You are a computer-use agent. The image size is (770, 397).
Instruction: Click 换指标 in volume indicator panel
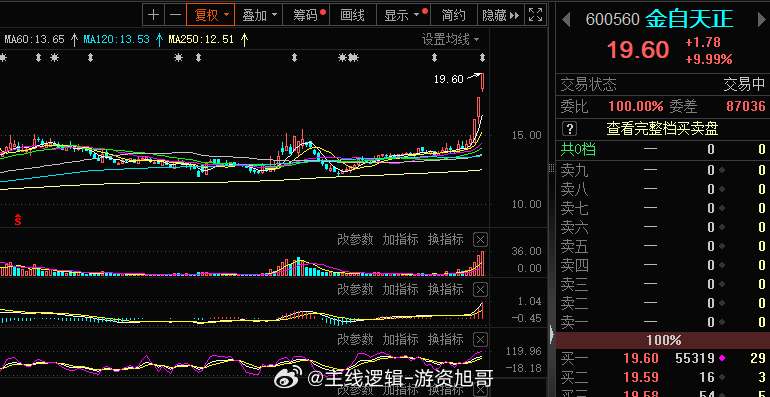pyautogui.click(x=445, y=240)
